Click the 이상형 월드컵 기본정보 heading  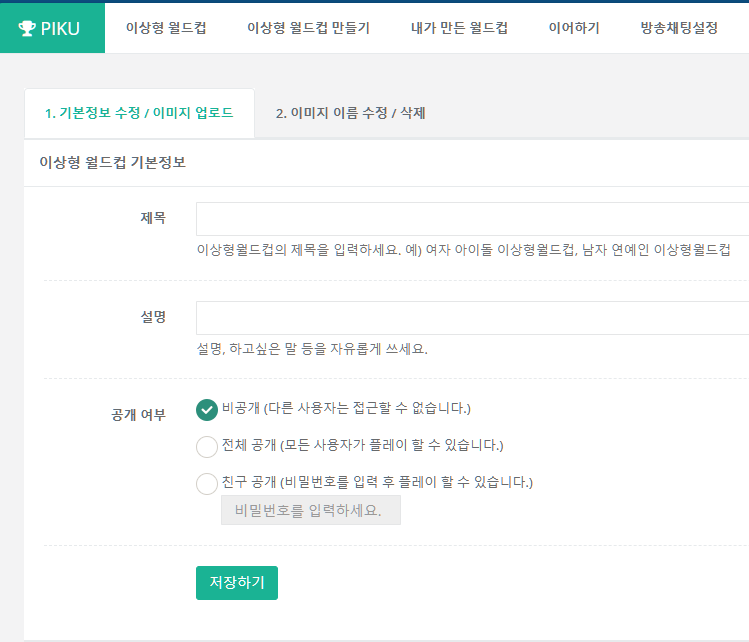pos(112,162)
